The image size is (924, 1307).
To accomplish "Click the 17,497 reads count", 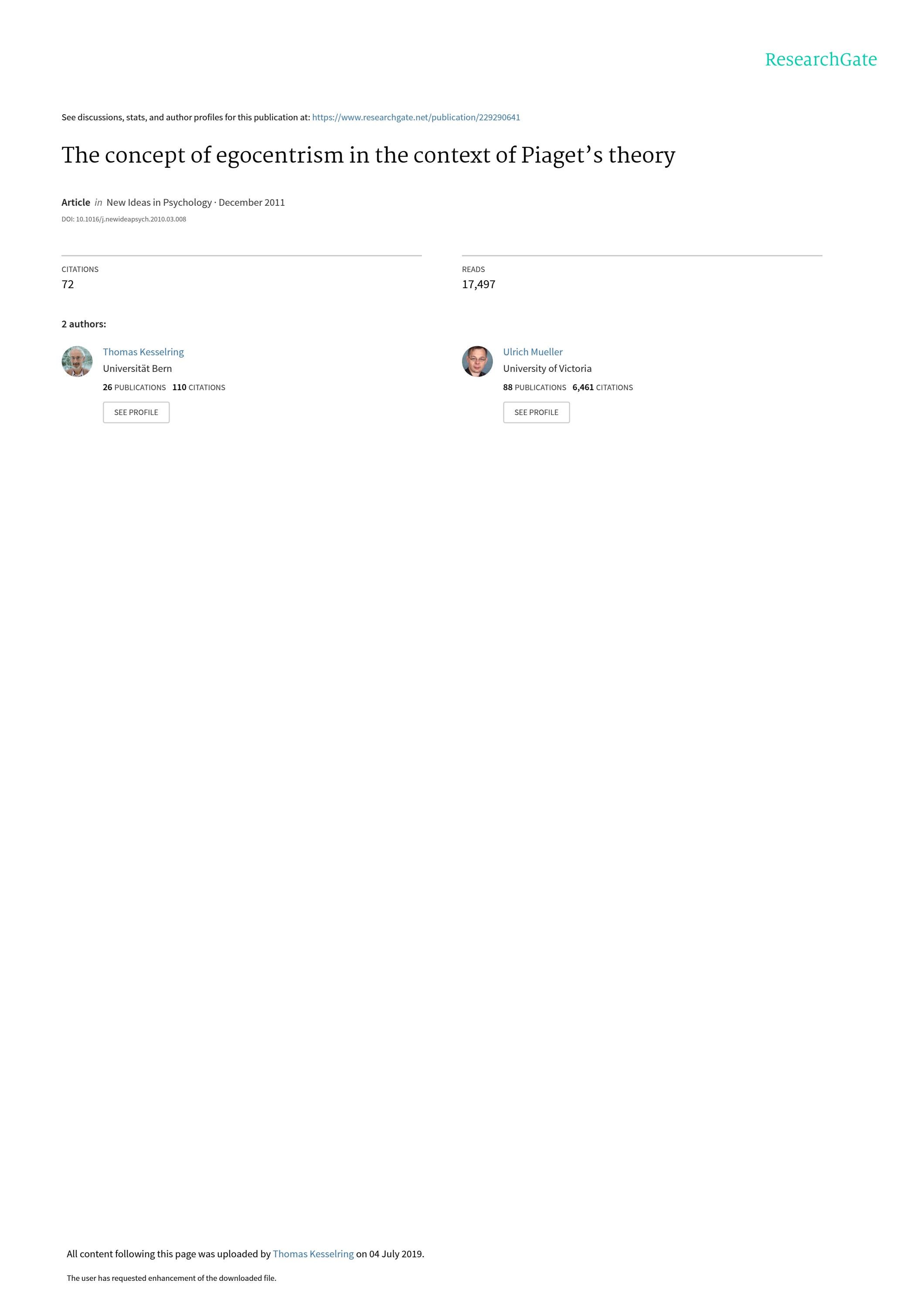I will [479, 284].
